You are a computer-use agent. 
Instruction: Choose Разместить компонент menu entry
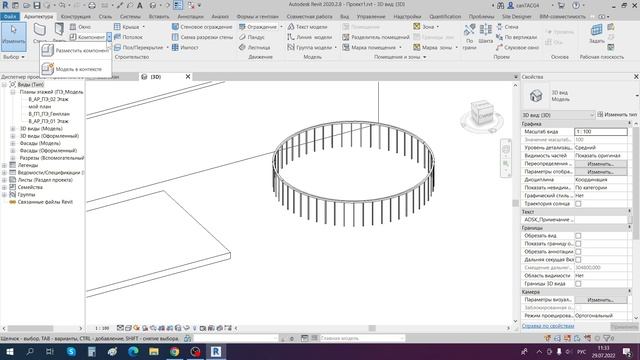pos(76,50)
